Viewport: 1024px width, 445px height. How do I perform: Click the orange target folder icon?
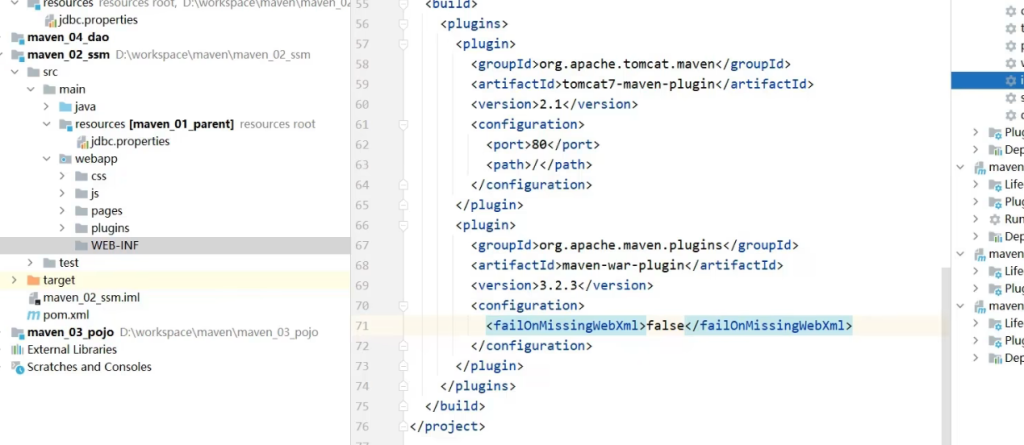tap(33, 280)
